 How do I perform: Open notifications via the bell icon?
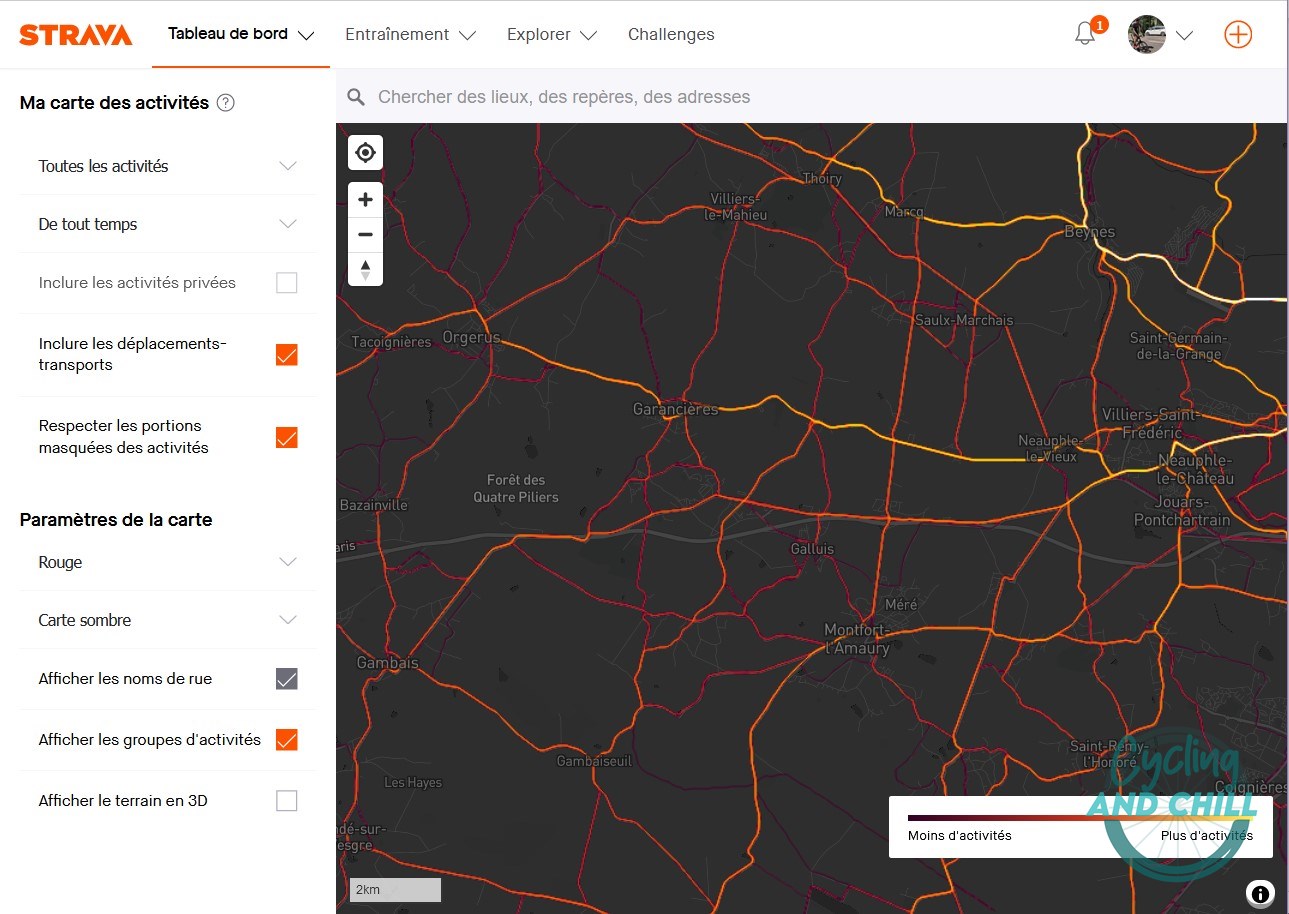(1084, 34)
